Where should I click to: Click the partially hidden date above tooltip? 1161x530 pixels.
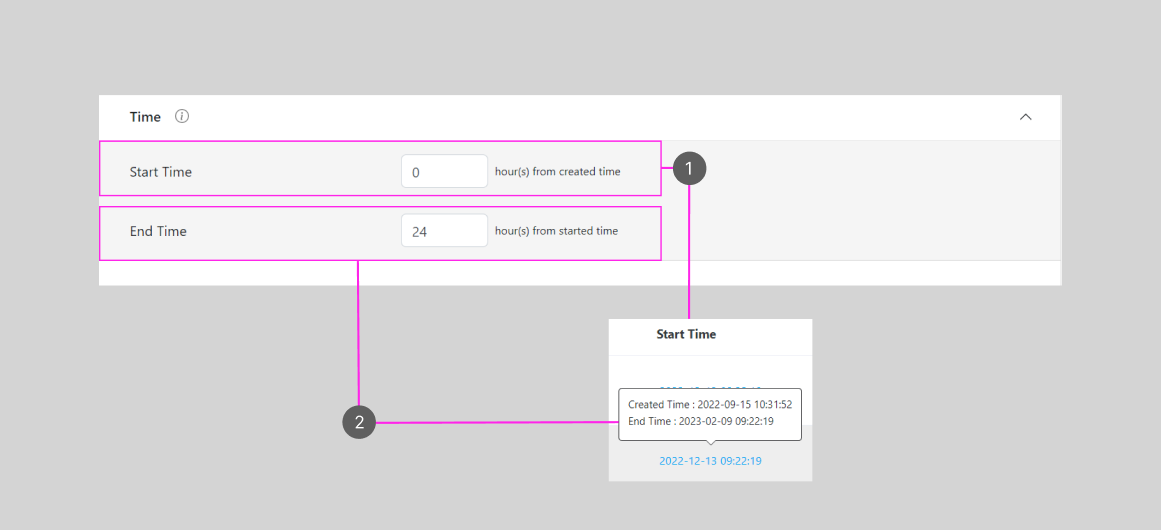click(710, 385)
